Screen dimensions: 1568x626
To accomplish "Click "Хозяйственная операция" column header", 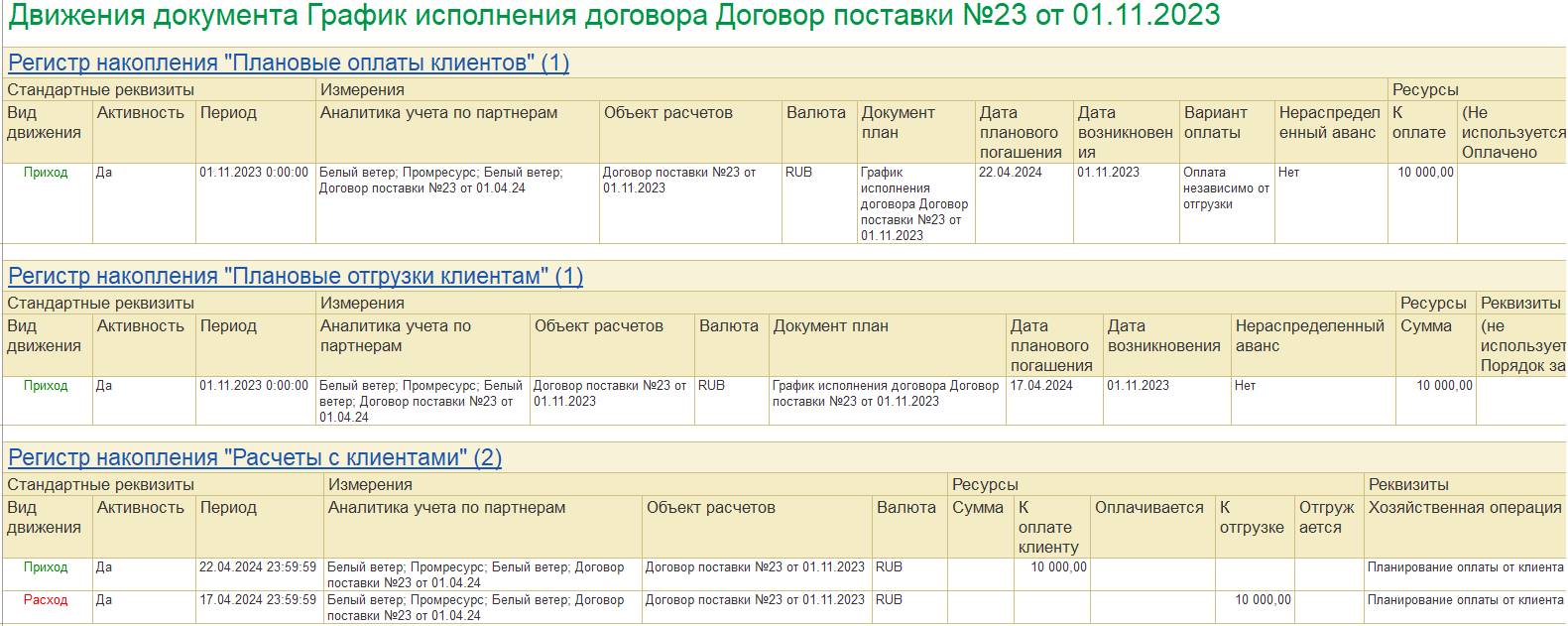I will pos(1465,528).
